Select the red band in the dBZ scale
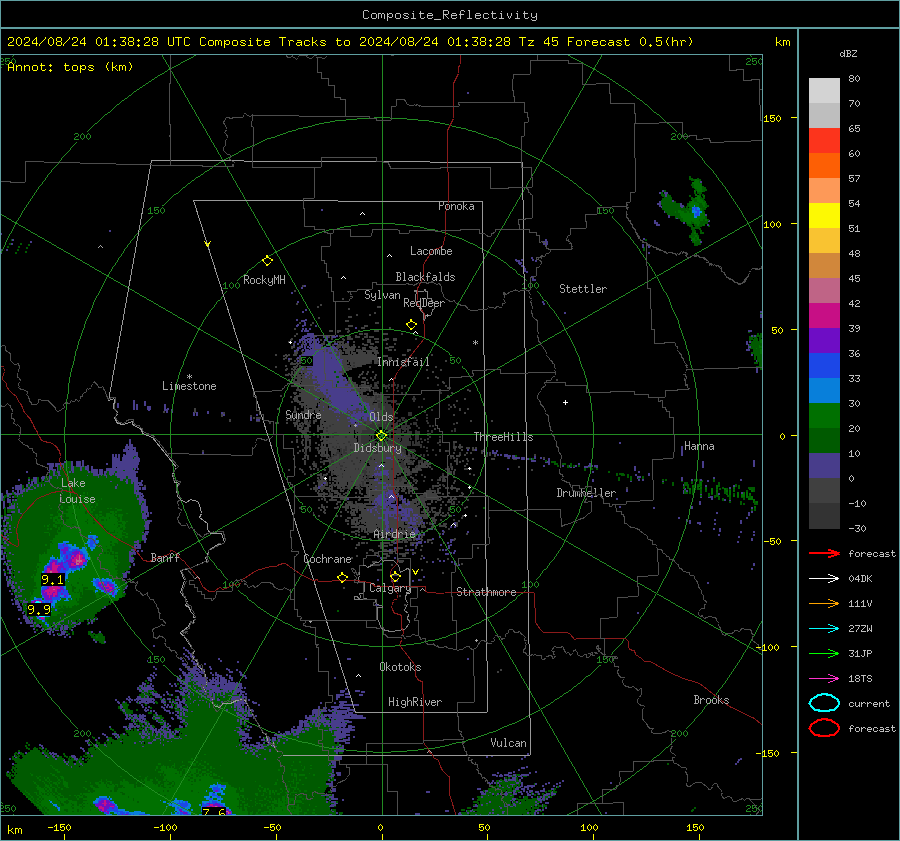Viewport: 900px width, 841px height. pos(824,140)
